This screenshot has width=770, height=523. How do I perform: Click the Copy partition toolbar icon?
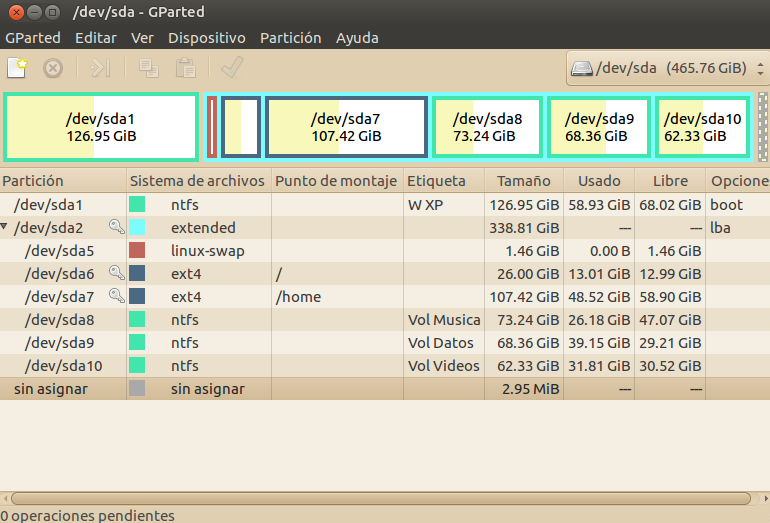[x=149, y=68]
